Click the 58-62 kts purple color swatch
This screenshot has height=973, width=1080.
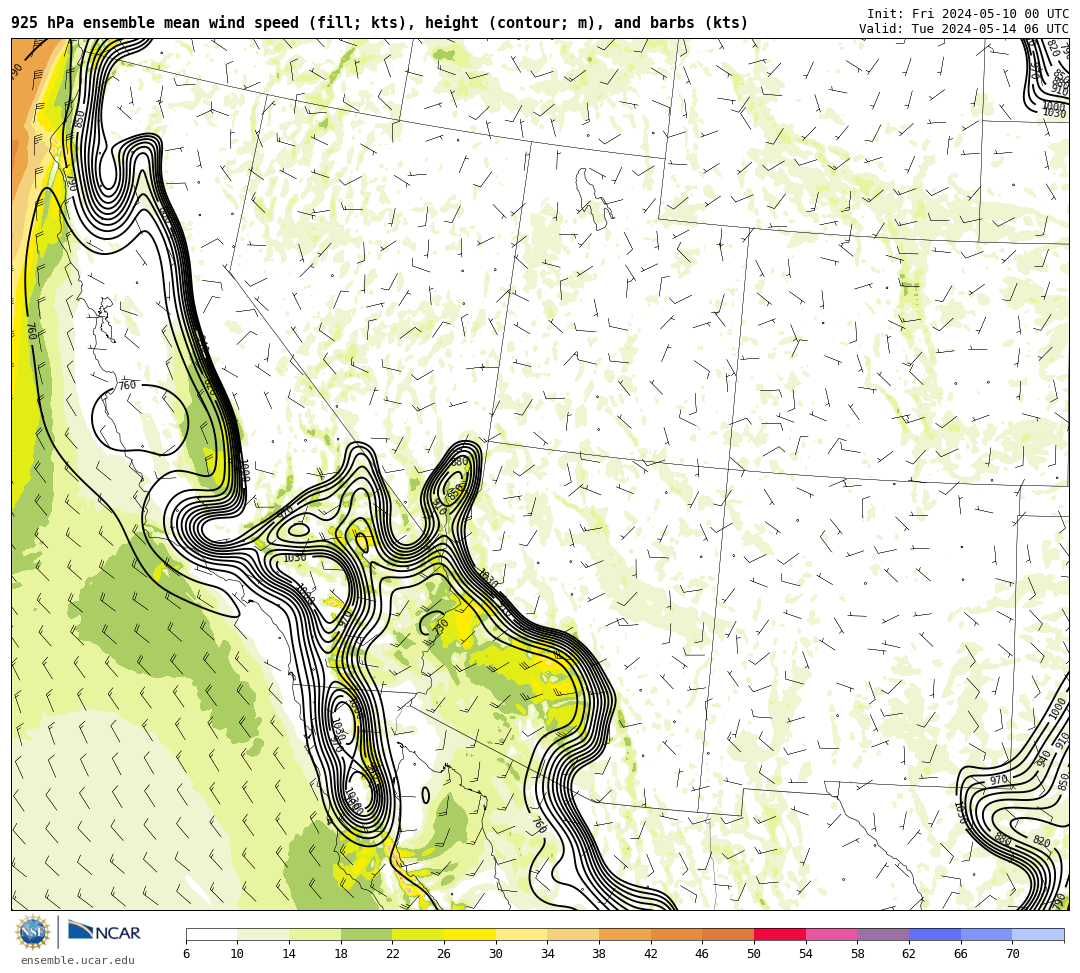click(x=883, y=934)
